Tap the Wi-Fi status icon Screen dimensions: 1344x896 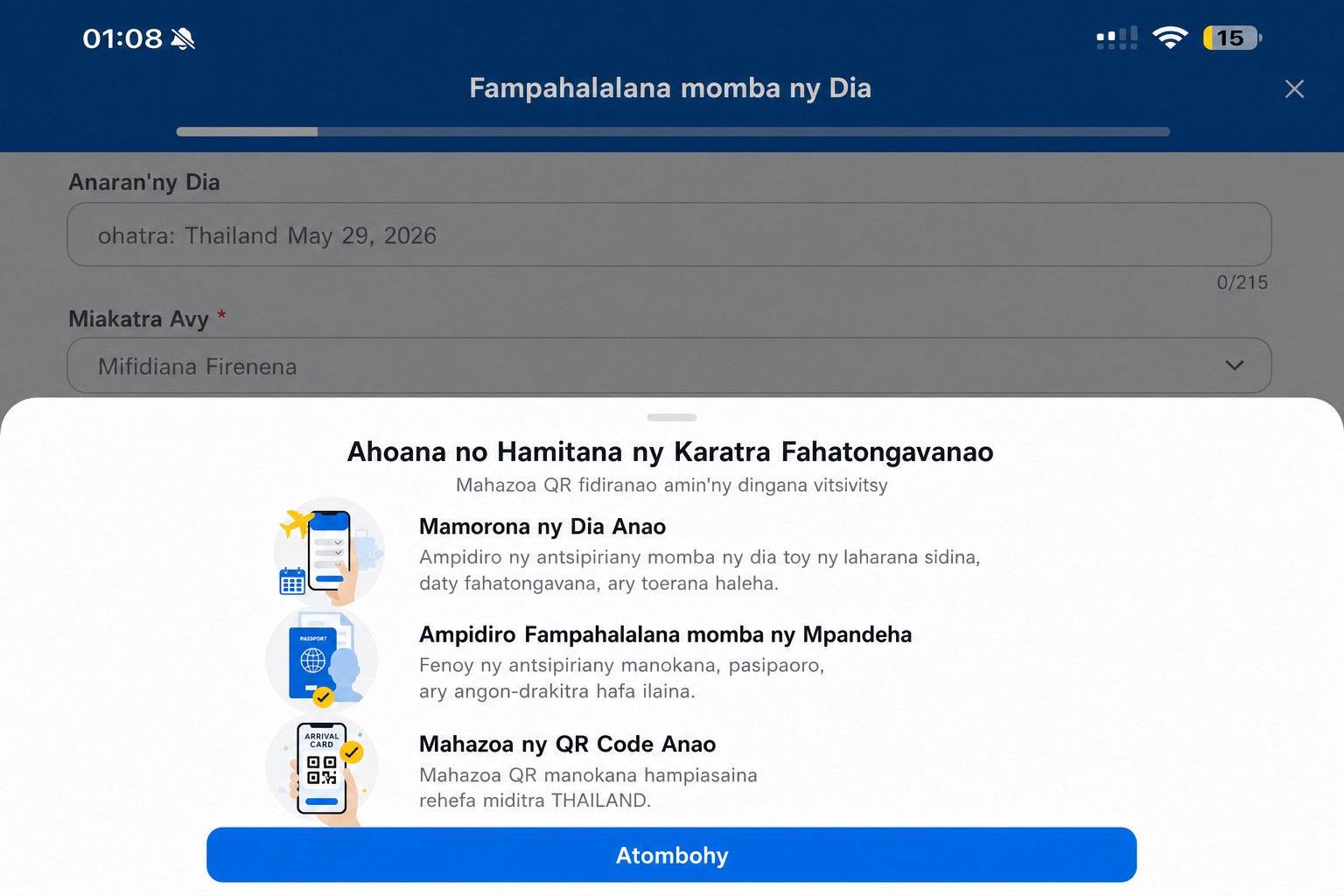pos(1170,38)
